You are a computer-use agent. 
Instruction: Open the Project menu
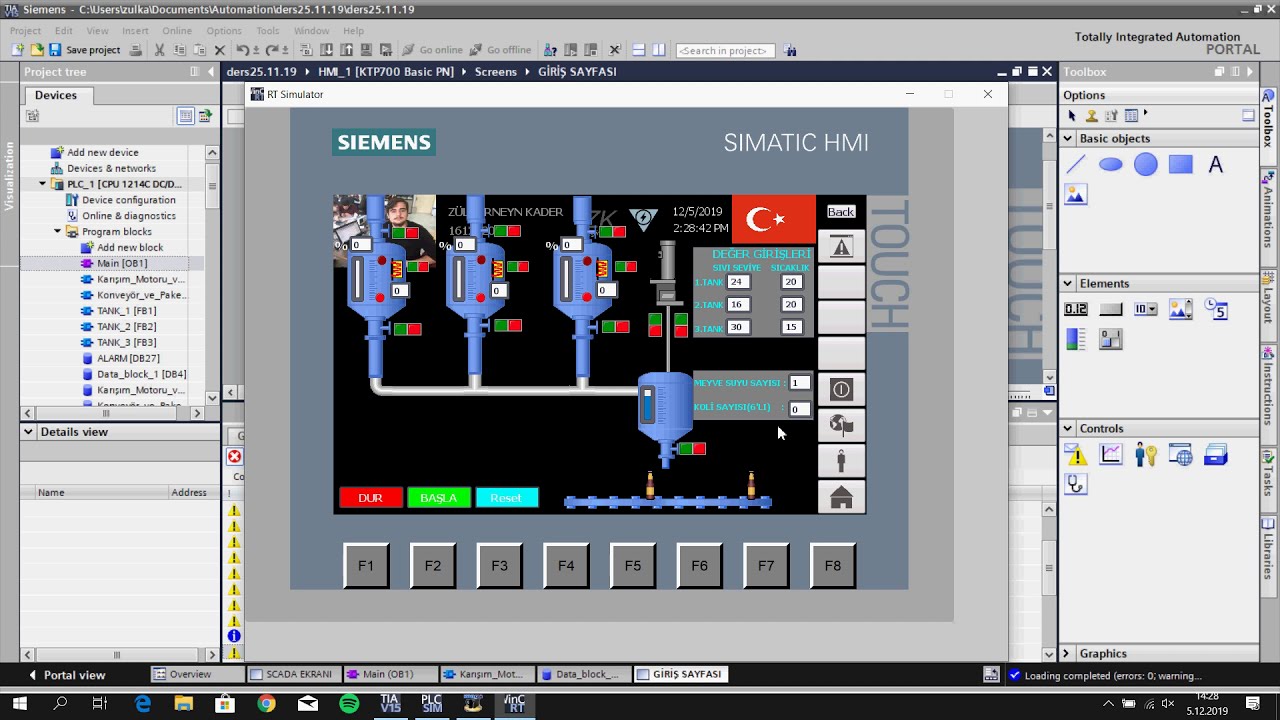click(25, 31)
